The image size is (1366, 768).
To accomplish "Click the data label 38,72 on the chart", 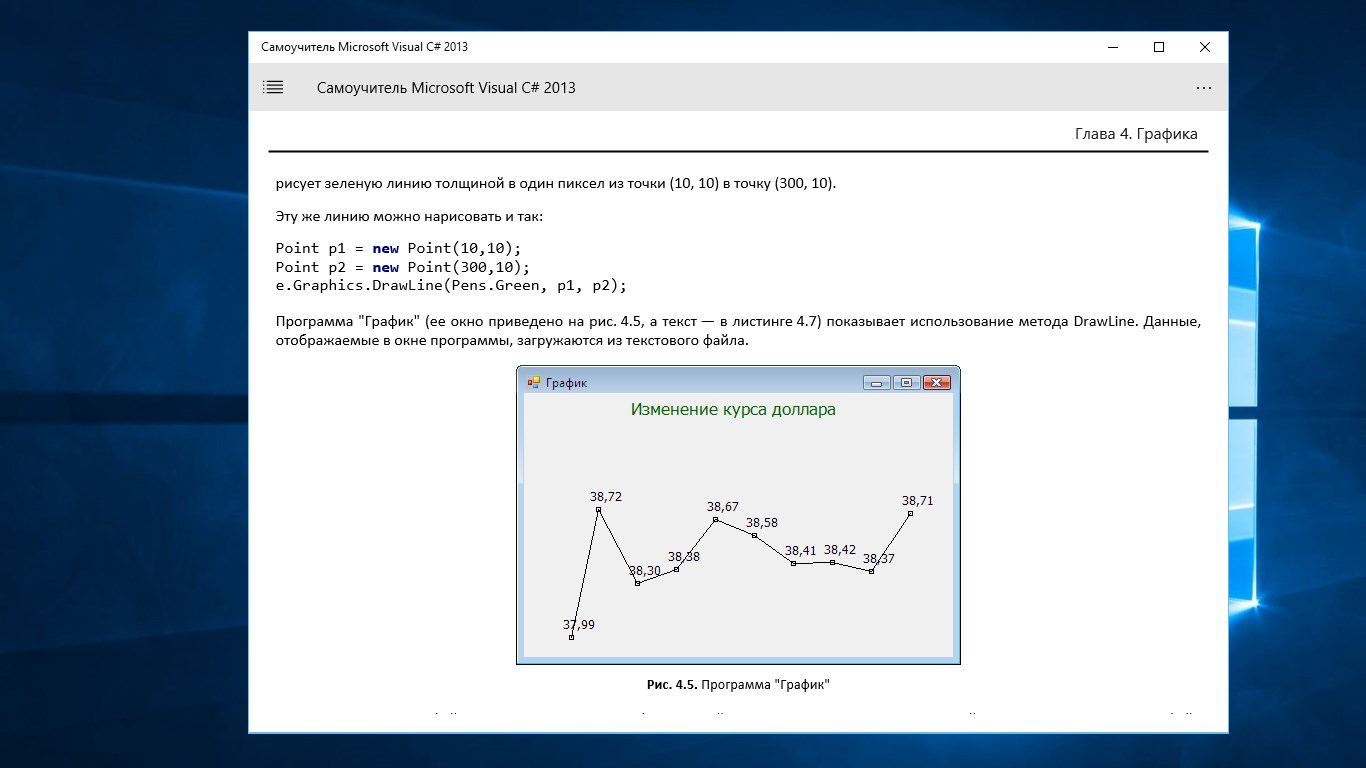I will click(606, 496).
